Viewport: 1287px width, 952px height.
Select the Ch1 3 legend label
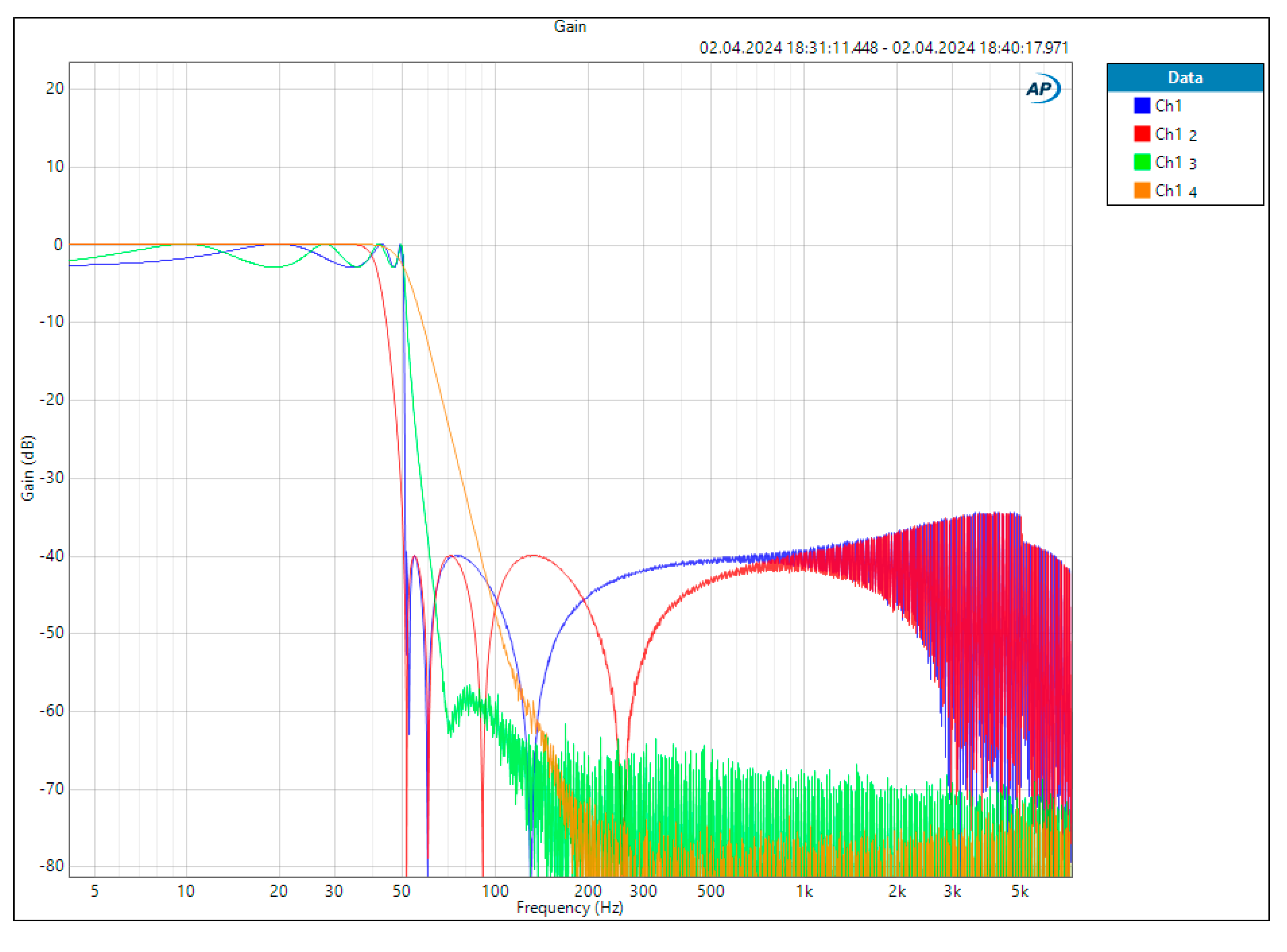click(x=1175, y=163)
